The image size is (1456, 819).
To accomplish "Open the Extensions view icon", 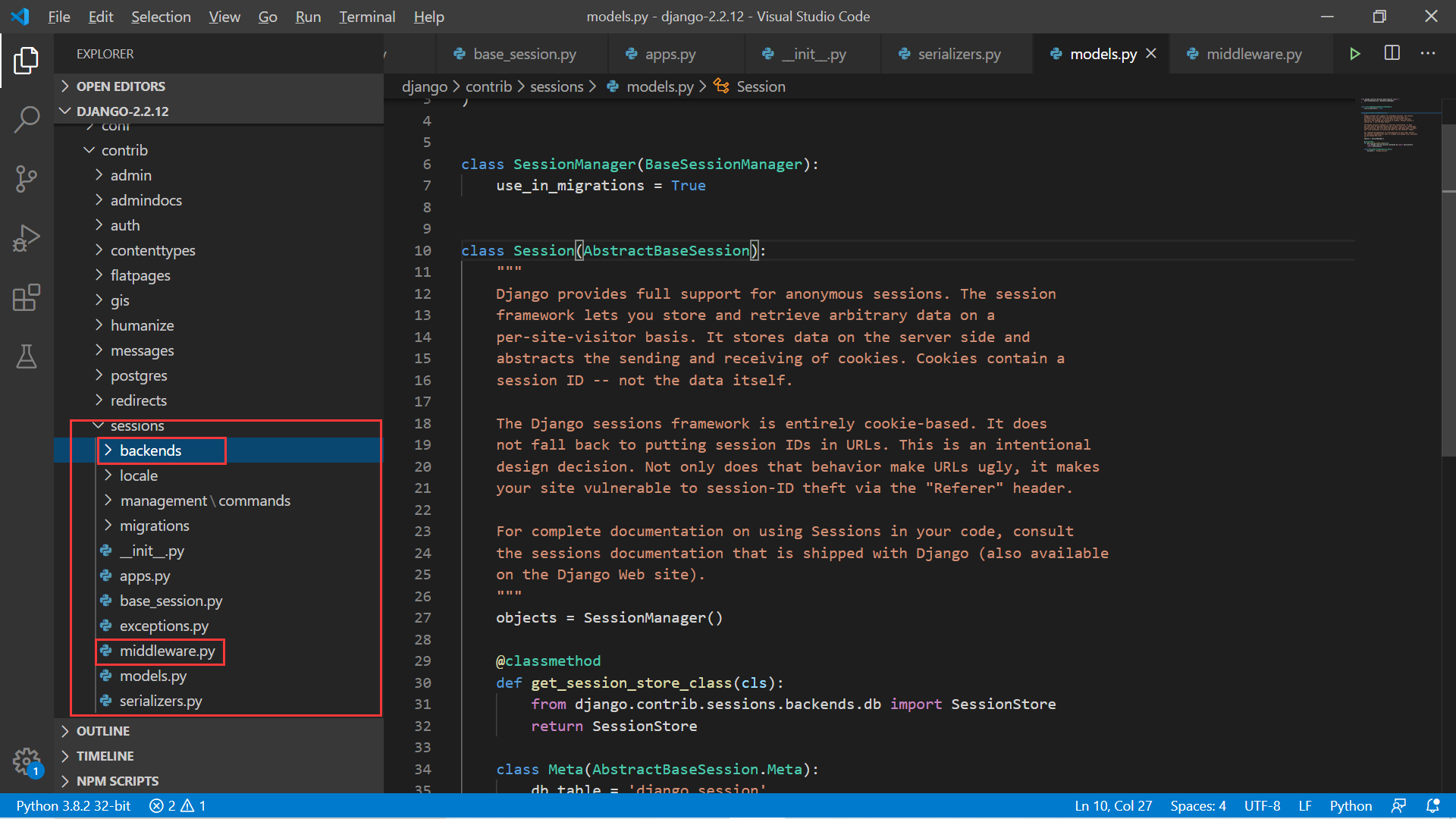I will pos(27,297).
